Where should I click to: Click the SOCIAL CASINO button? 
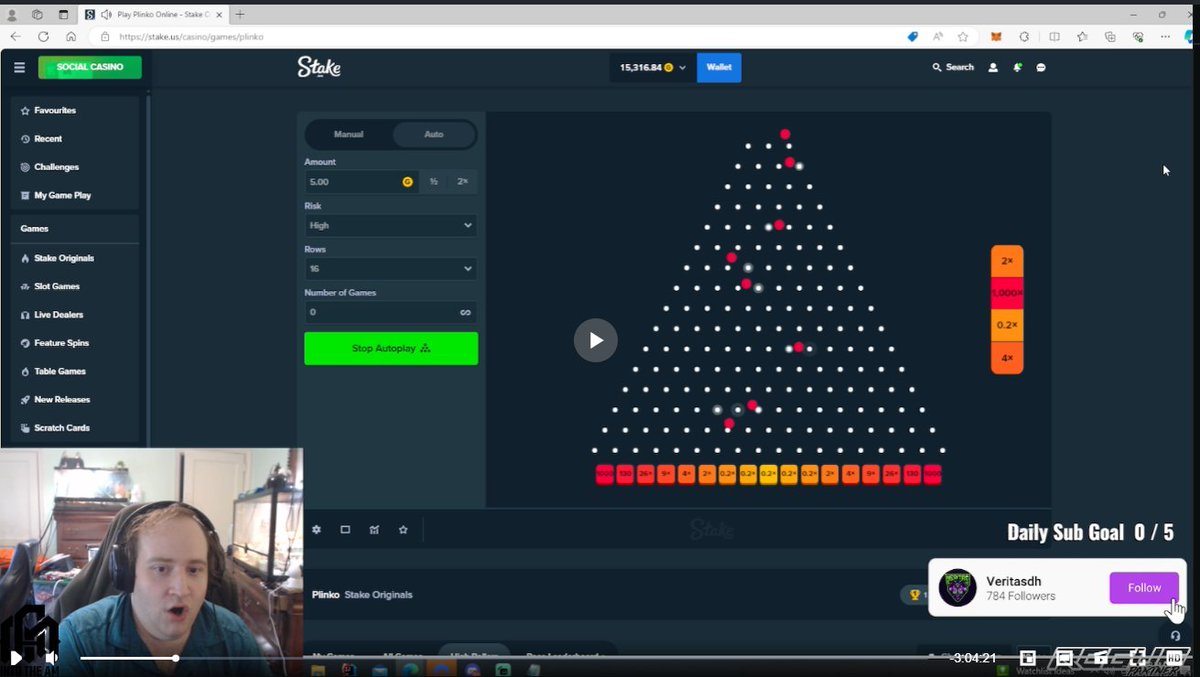click(x=90, y=67)
